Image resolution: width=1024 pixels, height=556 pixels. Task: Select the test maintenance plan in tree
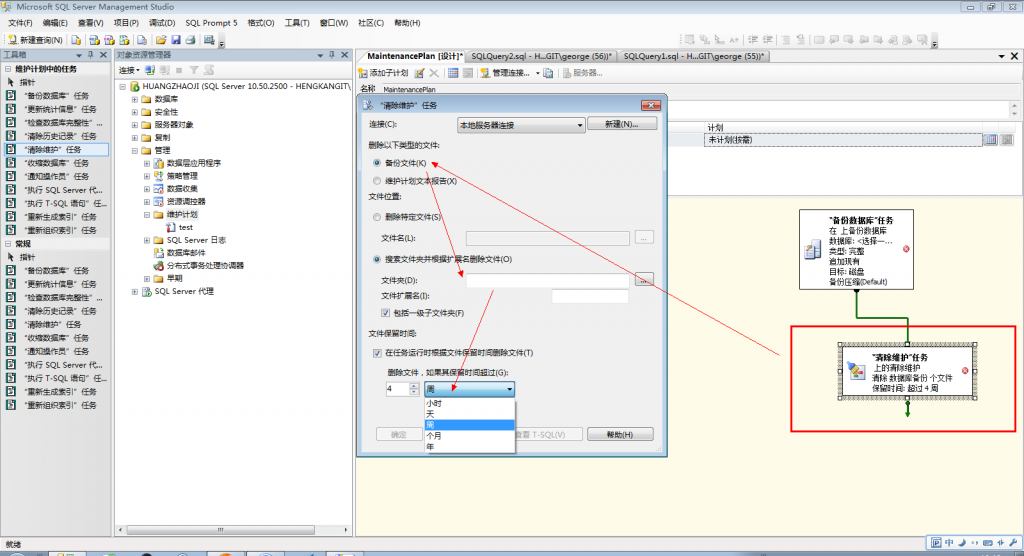tap(185, 227)
